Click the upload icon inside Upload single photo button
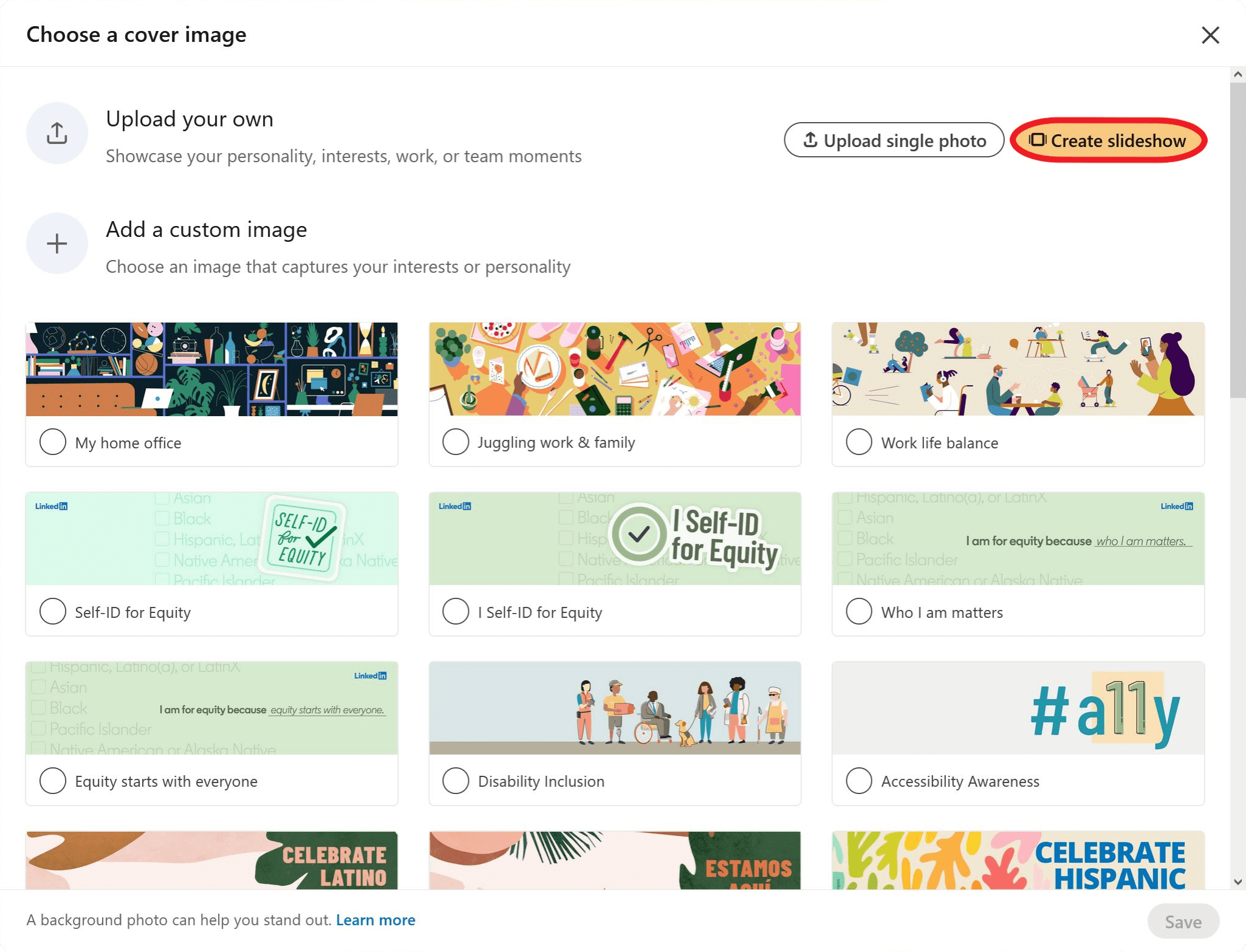 (x=809, y=140)
